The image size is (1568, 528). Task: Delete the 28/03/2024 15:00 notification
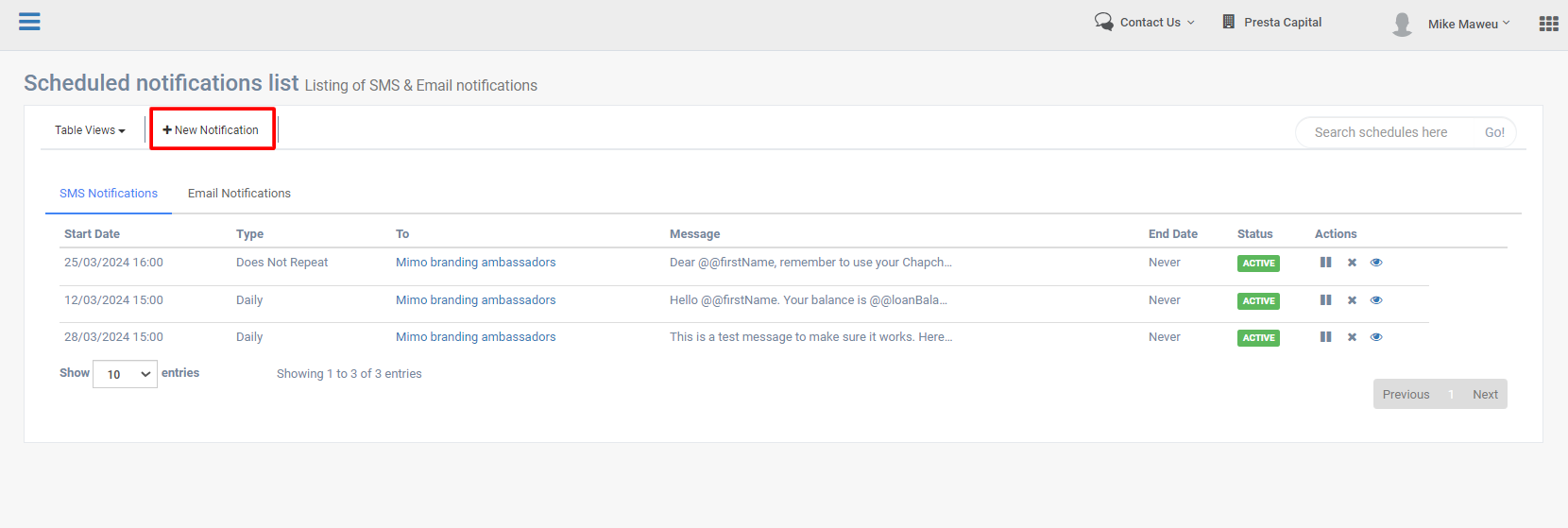(x=1352, y=337)
